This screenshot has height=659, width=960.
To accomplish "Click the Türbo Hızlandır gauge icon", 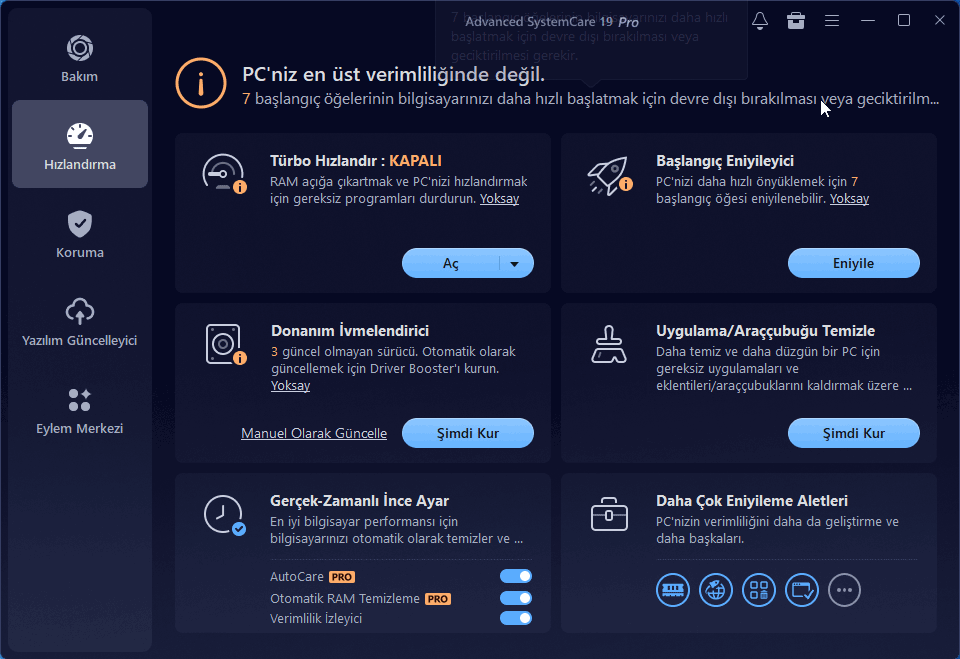I will point(224,173).
